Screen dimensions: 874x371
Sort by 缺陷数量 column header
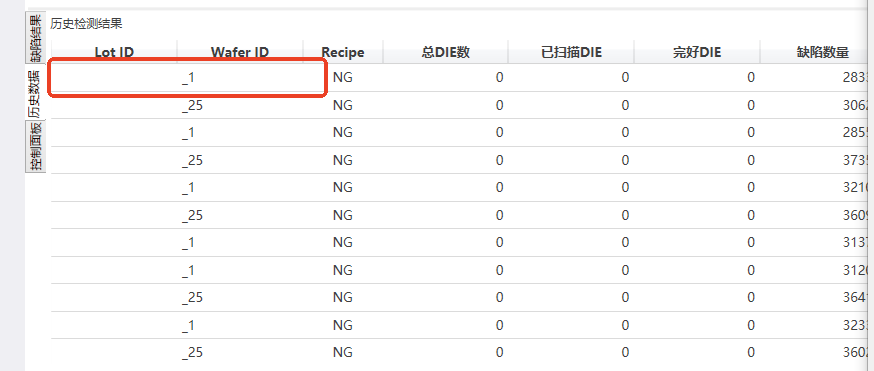click(817, 52)
